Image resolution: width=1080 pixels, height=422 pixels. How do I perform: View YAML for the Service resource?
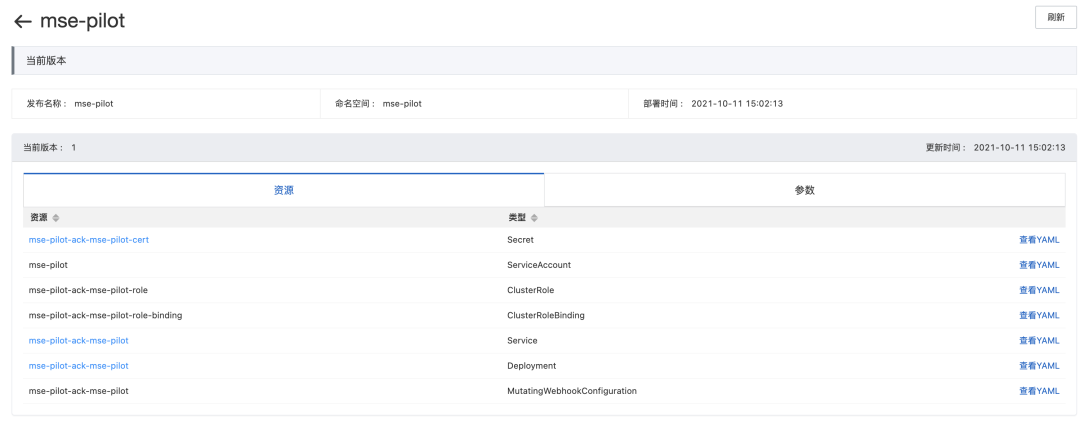point(1038,340)
